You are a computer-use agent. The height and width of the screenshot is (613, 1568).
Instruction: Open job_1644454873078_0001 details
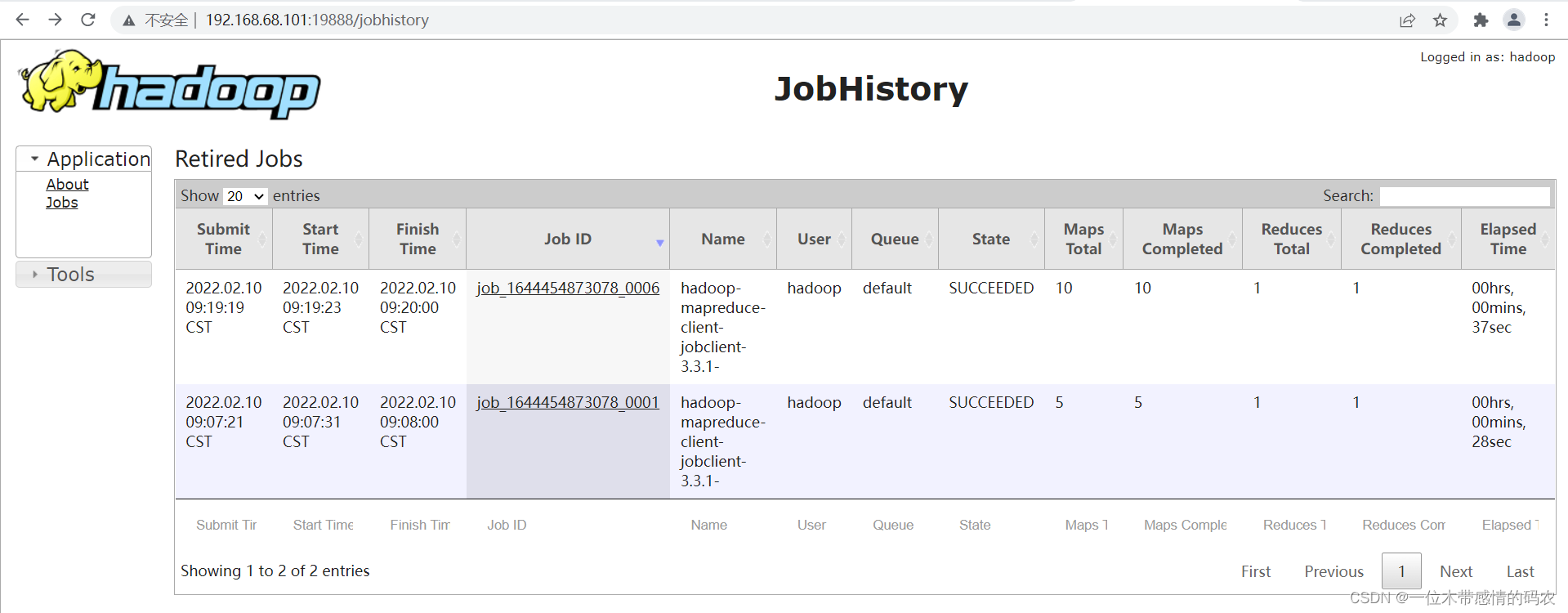(x=568, y=402)
